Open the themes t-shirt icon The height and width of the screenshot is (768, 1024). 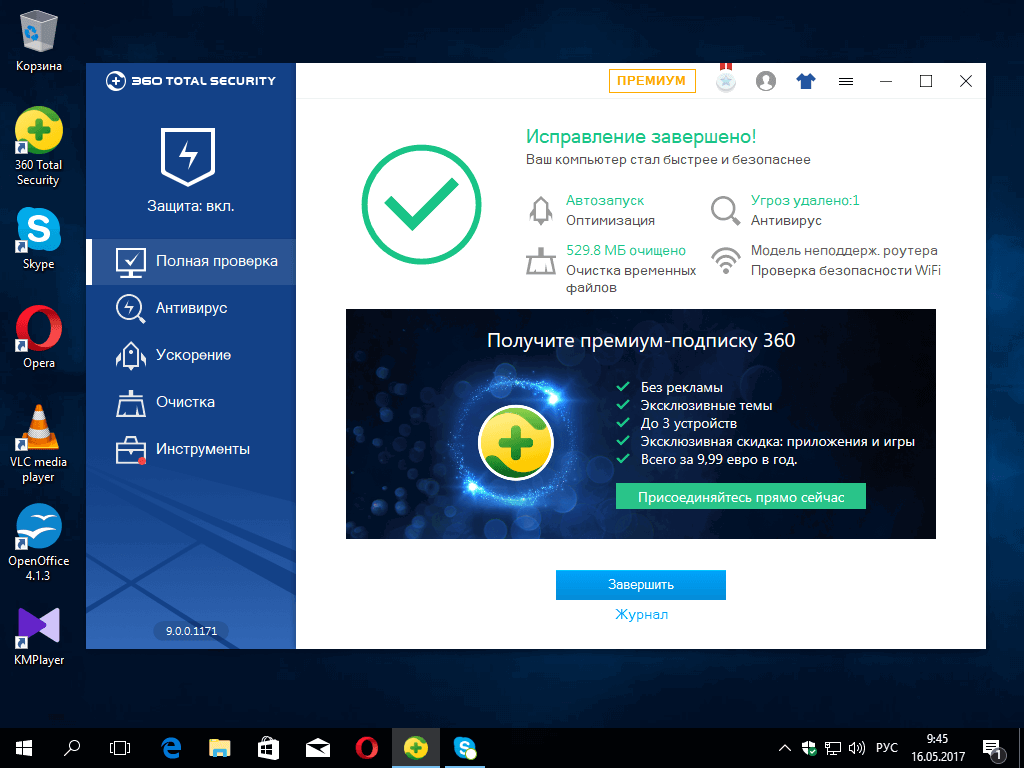click(806, 80)
